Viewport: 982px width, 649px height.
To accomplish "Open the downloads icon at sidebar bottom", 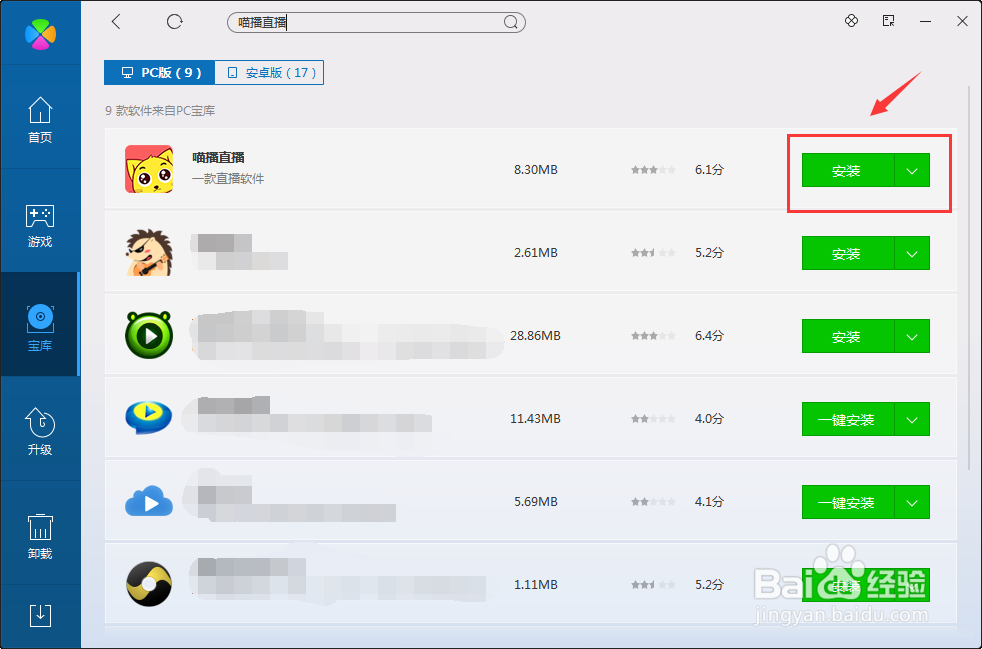I will [x=40, y=616].
